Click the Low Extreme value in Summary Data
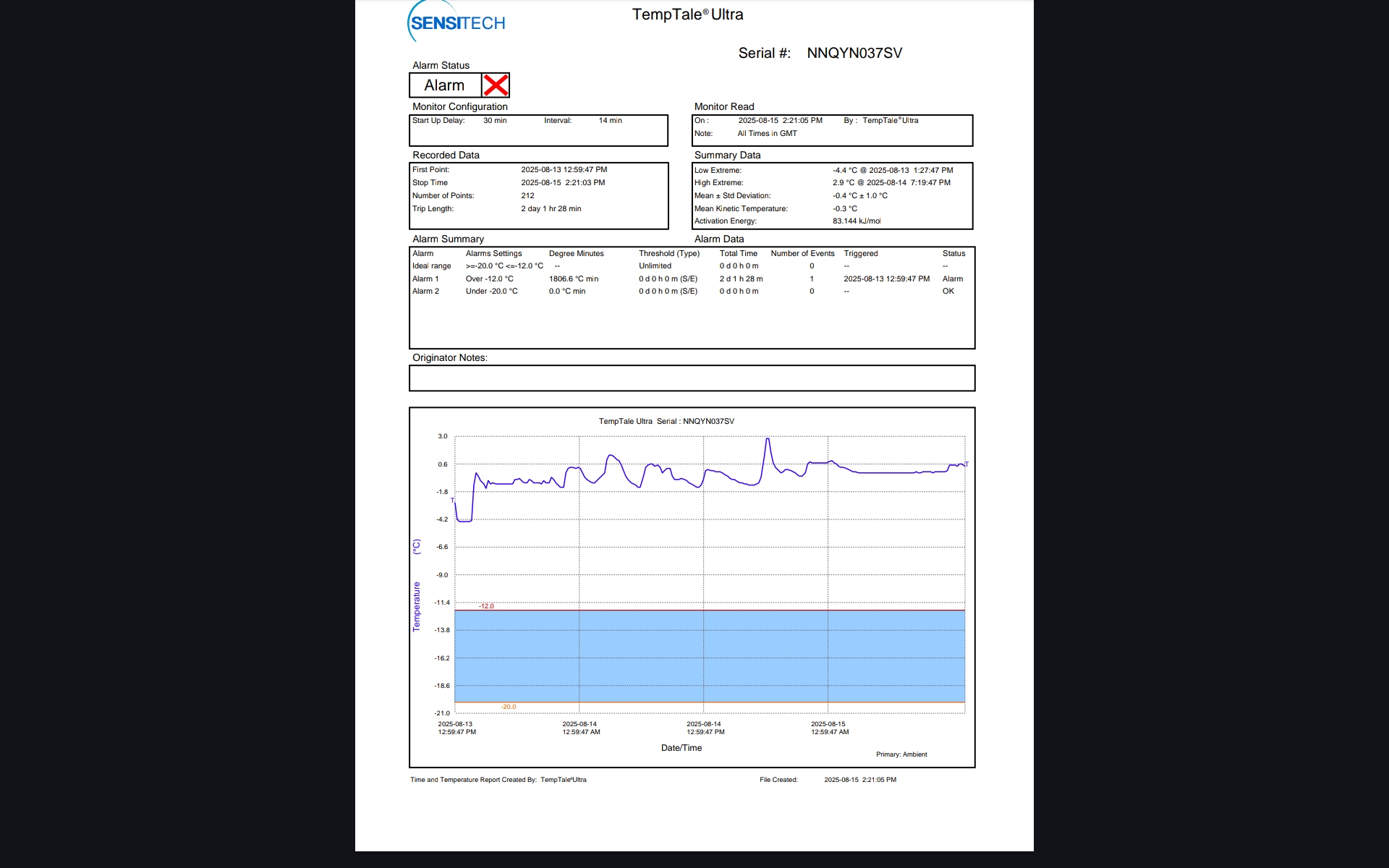This screenshot has width=1389, height=868. coord(892,171)
